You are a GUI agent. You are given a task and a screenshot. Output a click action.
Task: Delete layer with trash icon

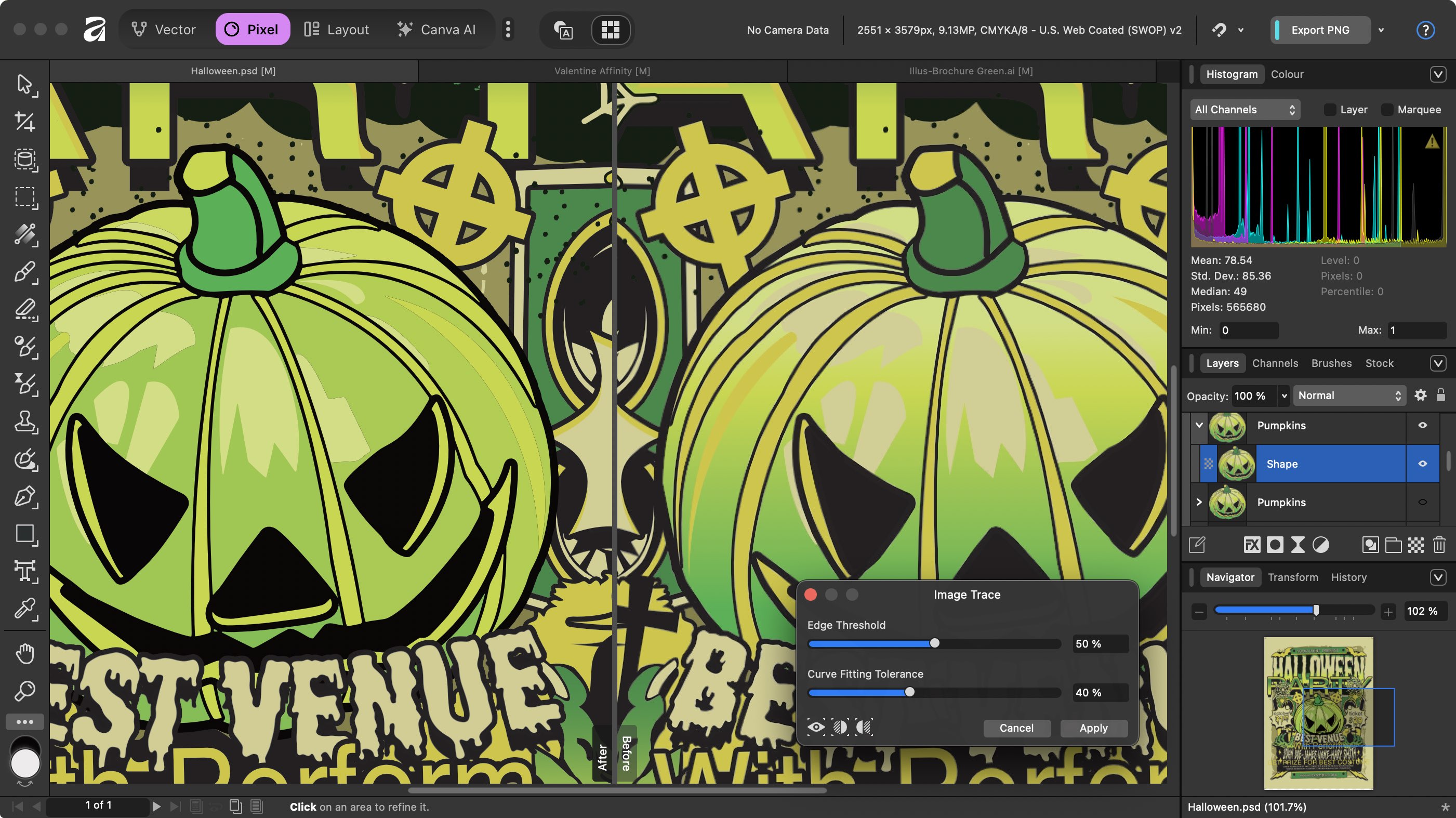coord(1439,545)
